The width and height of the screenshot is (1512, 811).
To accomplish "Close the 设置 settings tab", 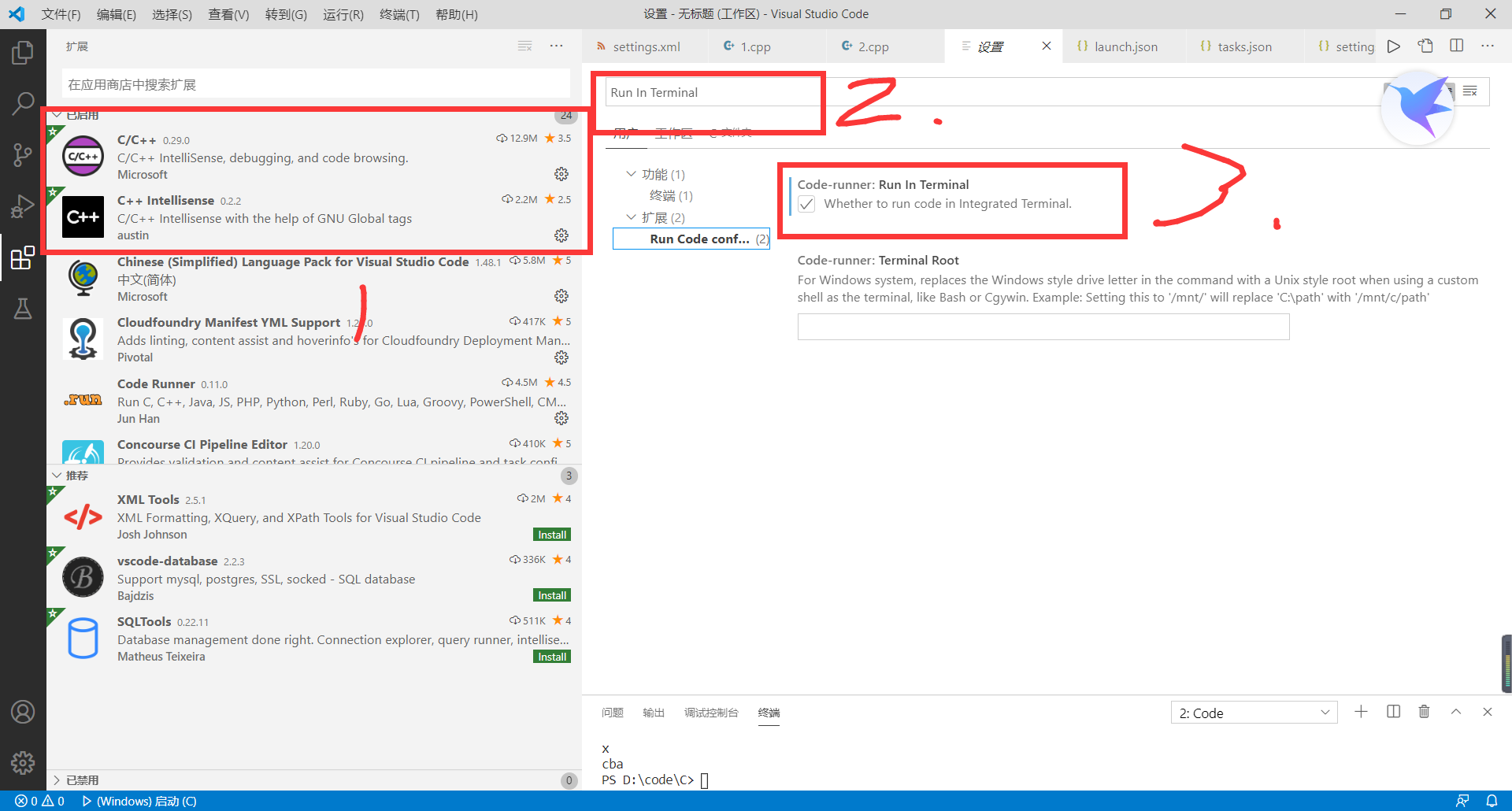I will pyautogui.click(x=1047, y=46).
